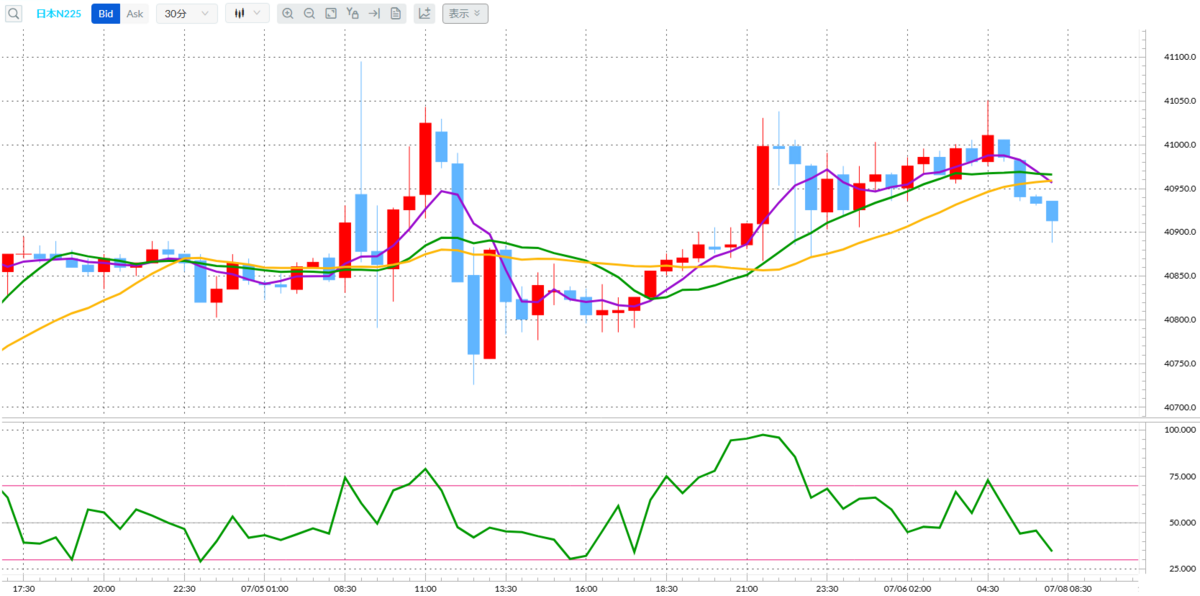
Task: Open the candlestick chart type dropdown
Action: tap(247, 13)
